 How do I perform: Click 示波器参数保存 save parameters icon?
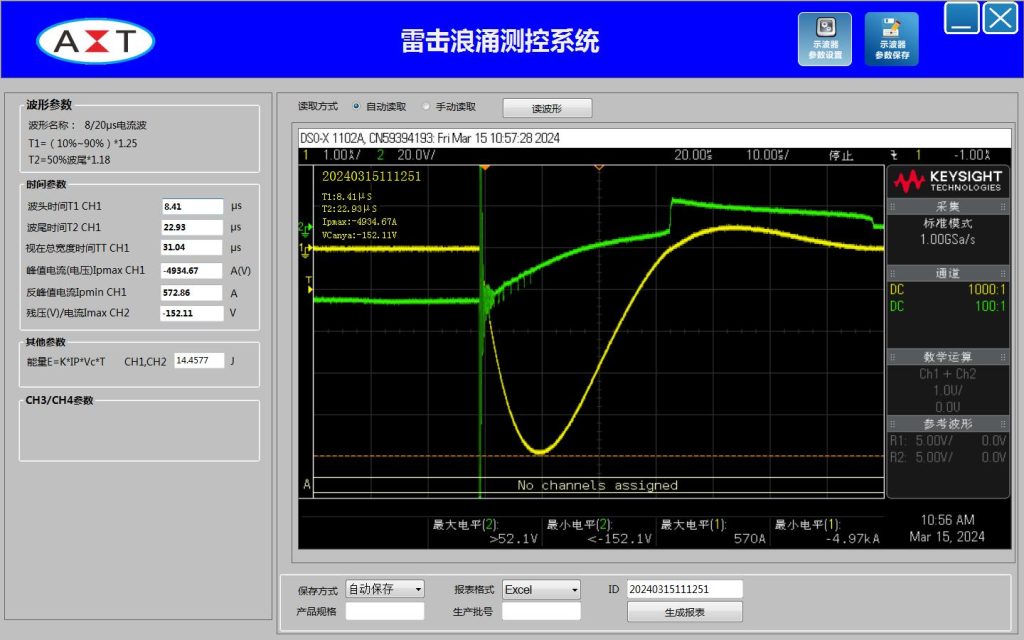coord(892,39)
